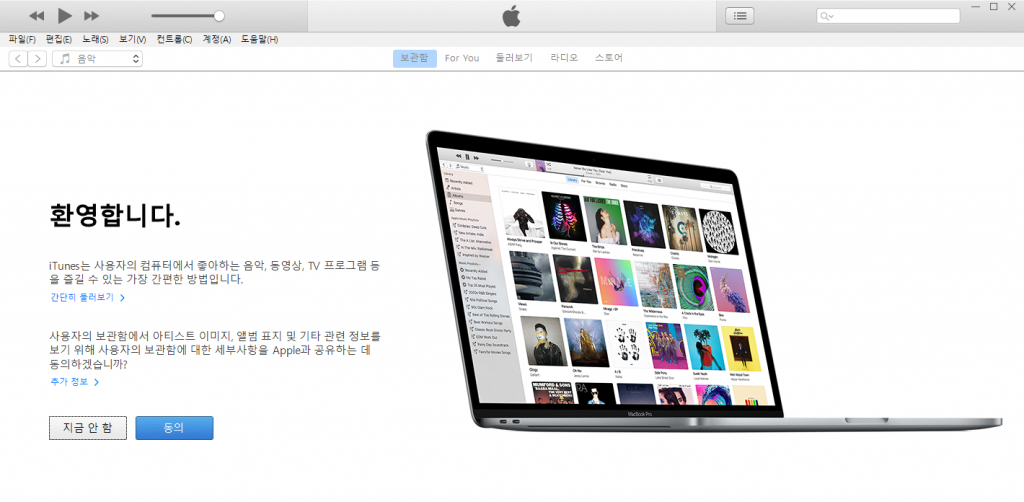Open the Up Next list view button
1024x502 pixels.
740,16
